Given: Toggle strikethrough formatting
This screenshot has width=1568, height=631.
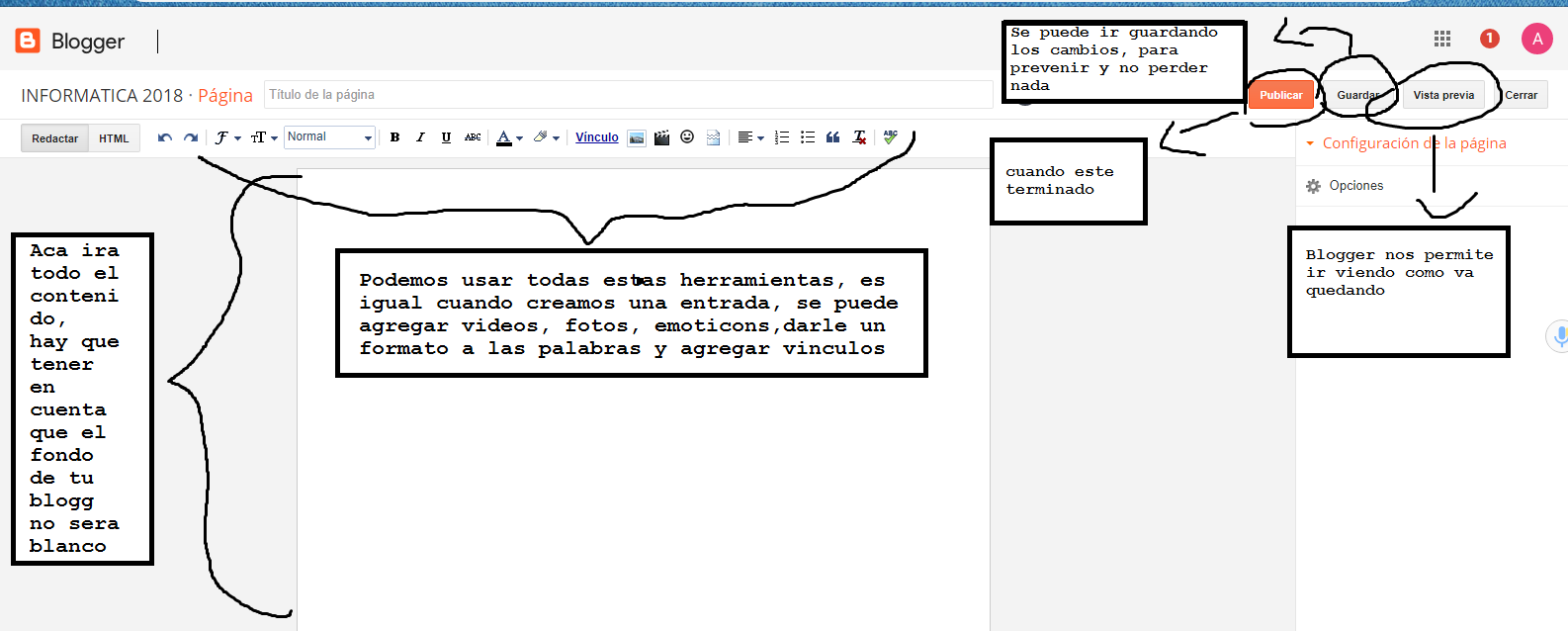Looking at the screenshot, I should [x=473, y=137].
